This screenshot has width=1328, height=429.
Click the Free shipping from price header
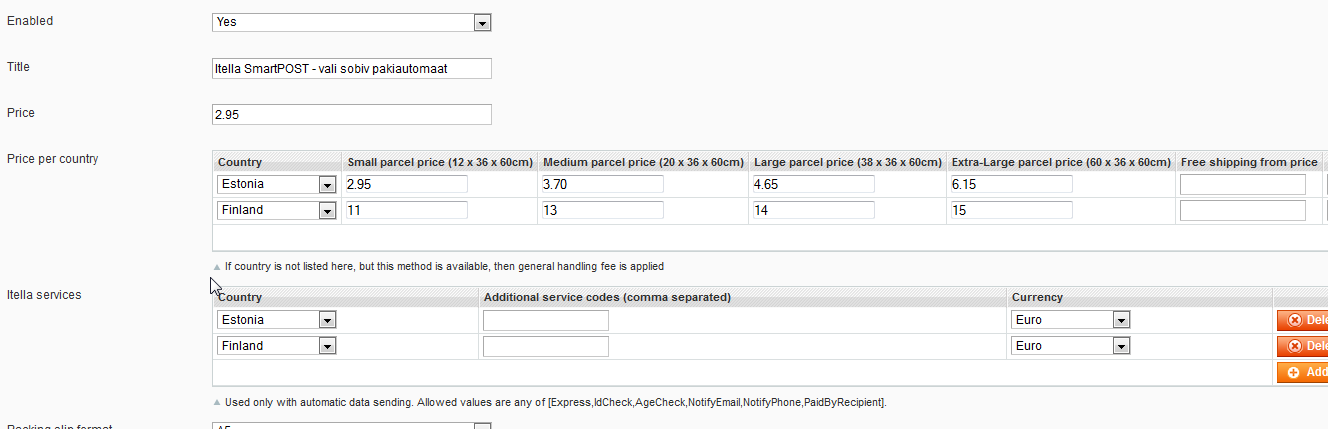[1249, 162]
